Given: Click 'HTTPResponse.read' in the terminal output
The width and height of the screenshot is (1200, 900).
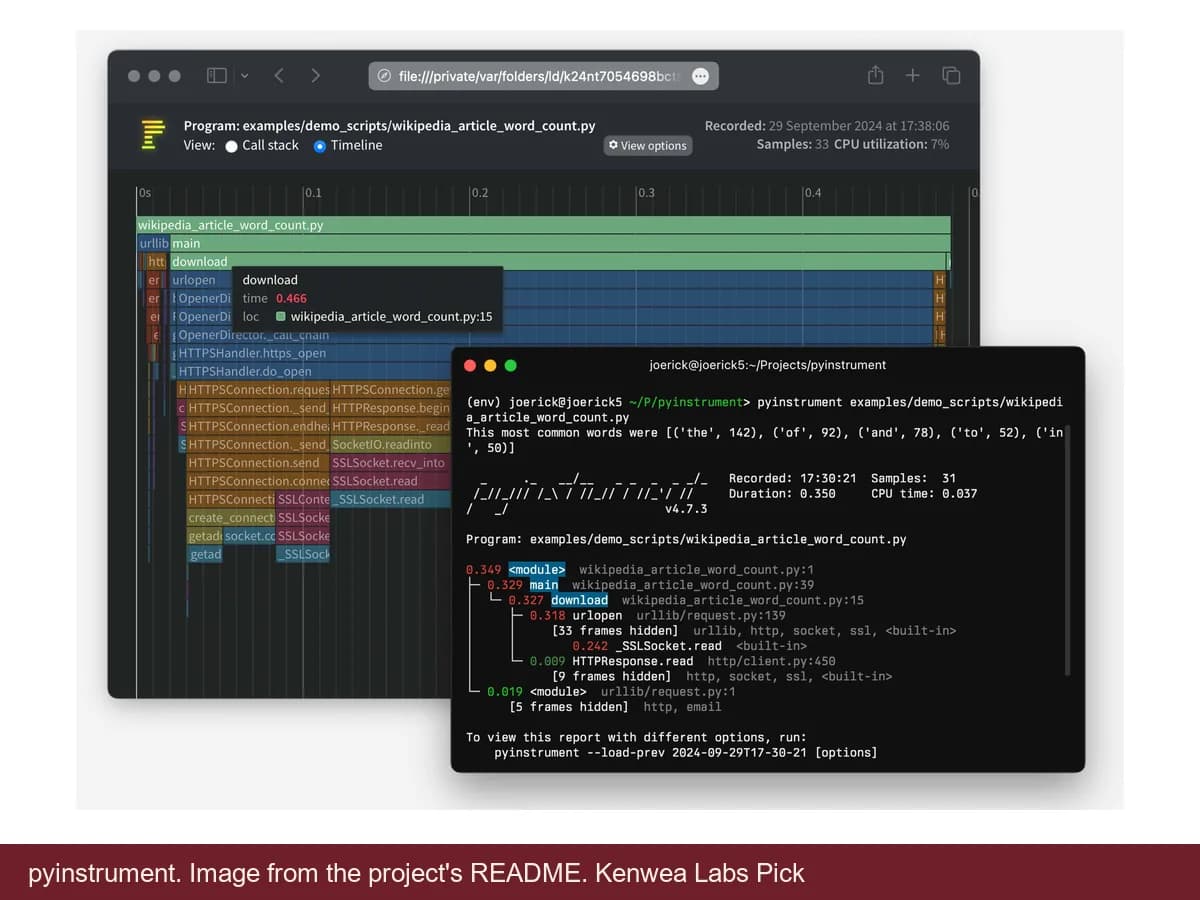Looking at the screenshot, I should click(633, 661).
